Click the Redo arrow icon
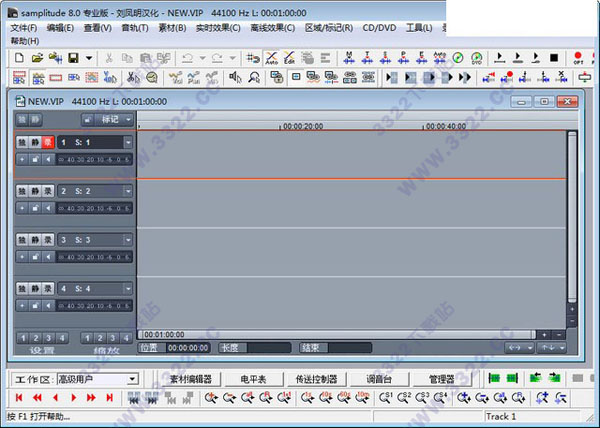600x428 pixels. tap(217, 58)
